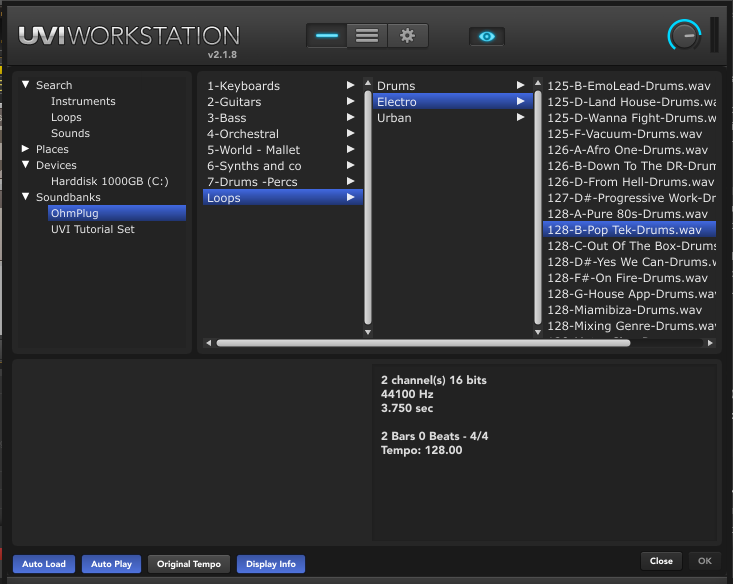Image resolution: width=733 pixels, height=584 pixels.
Task: Select 125-B-EmoLead-Drums.wav
Action: 629,86
